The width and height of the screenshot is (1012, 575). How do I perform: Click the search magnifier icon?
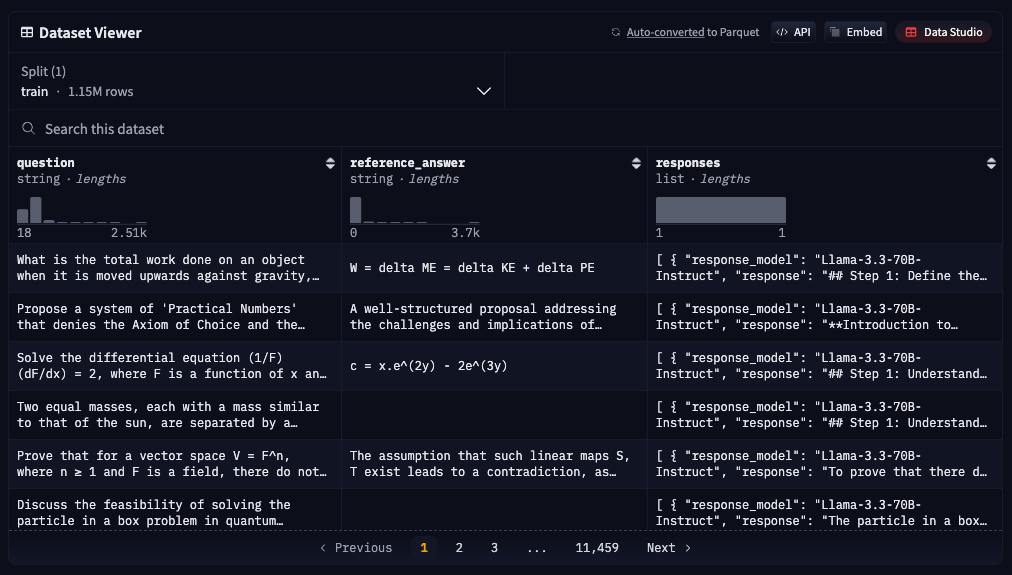[30, 129]
